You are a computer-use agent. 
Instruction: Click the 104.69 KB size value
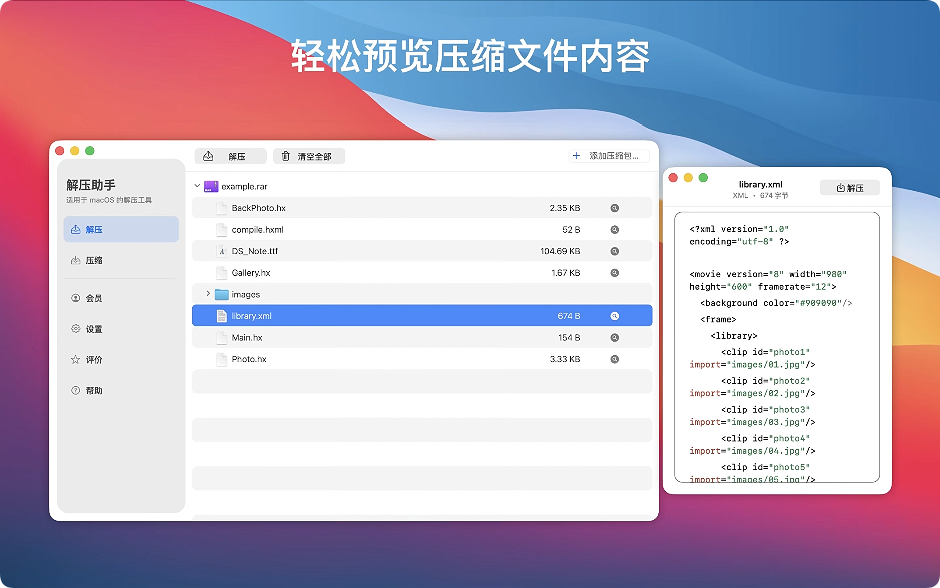[560, 251]
